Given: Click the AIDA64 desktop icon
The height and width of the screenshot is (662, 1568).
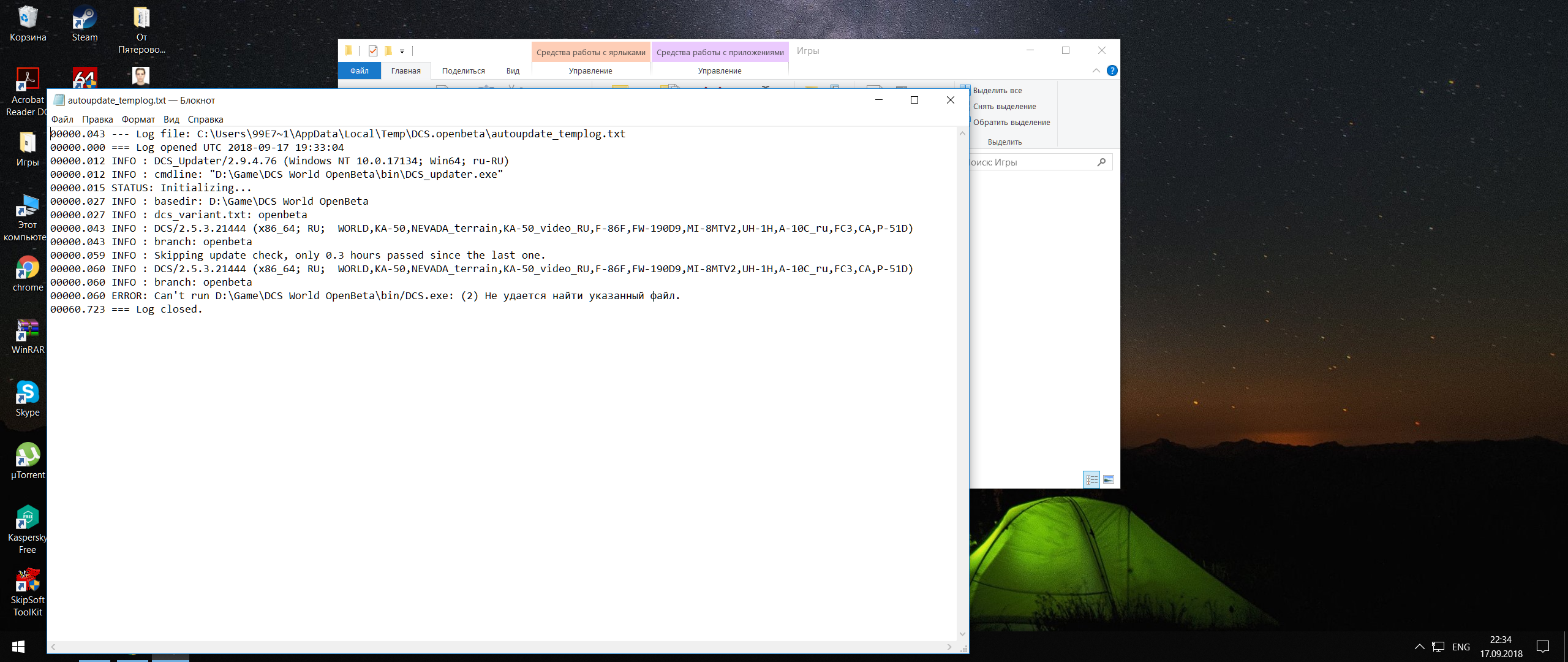Looking at the screenshot, I should tap(85, 78).
